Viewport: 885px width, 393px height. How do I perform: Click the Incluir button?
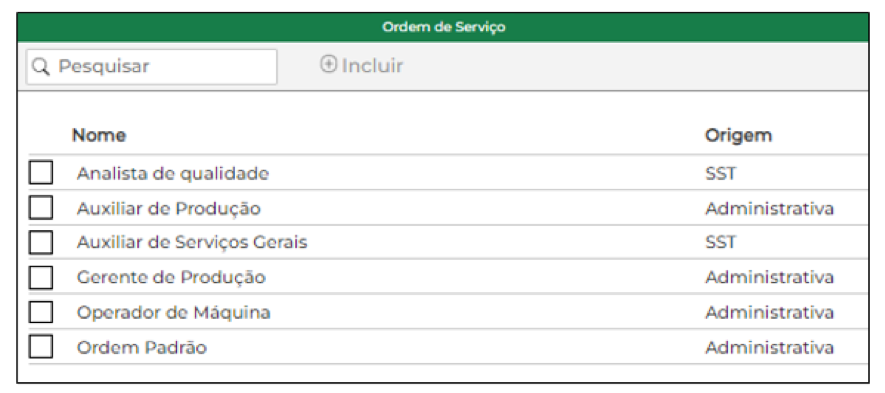pos(362,65)
